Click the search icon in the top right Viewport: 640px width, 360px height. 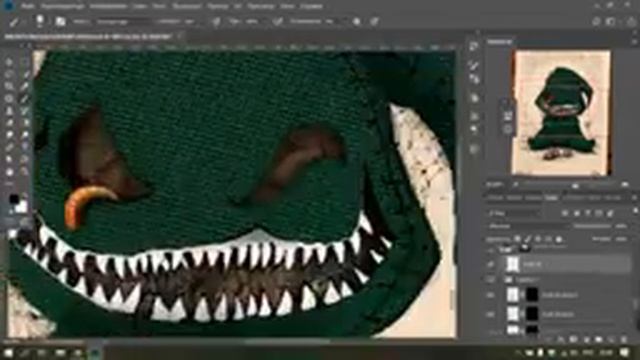pos(596,22)
